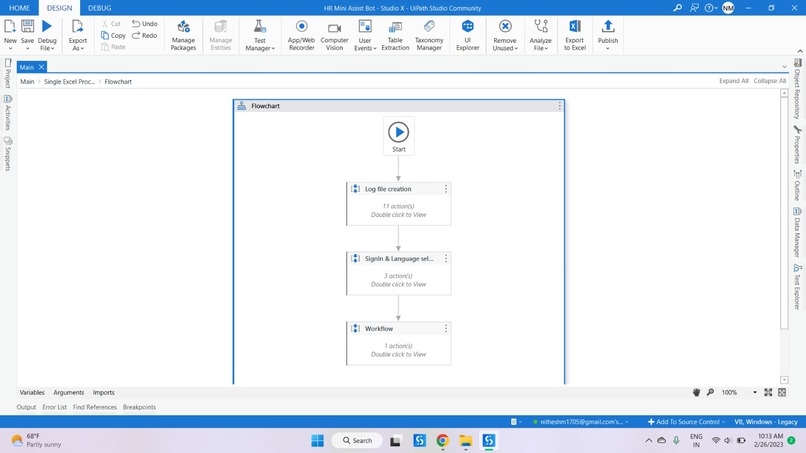The height and width of the screenshot is (453, 806).
Task: Select SignIn & Language sel... activity
Action: [x=399, y=273]
